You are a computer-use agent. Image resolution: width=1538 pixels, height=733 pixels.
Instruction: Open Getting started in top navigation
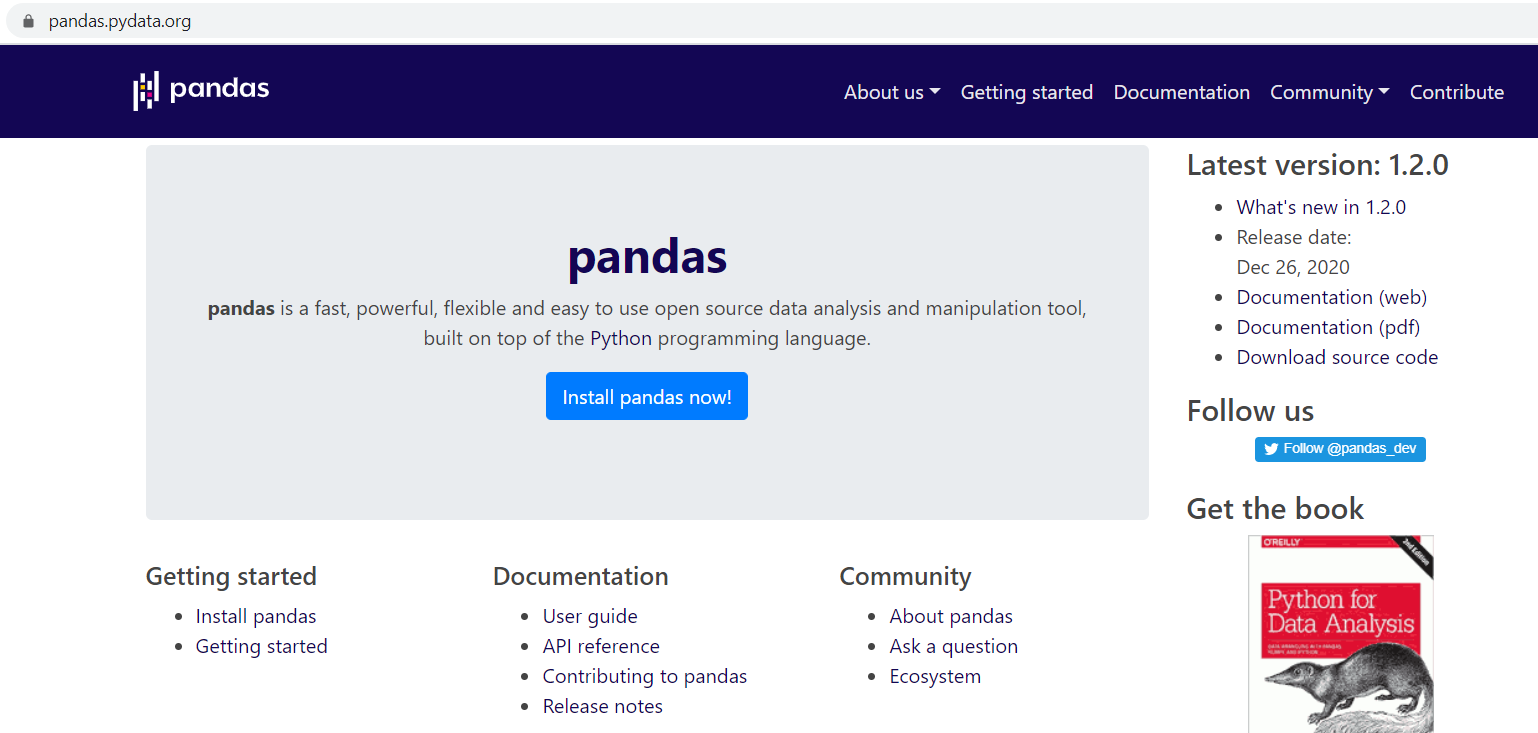point(1026,92)
